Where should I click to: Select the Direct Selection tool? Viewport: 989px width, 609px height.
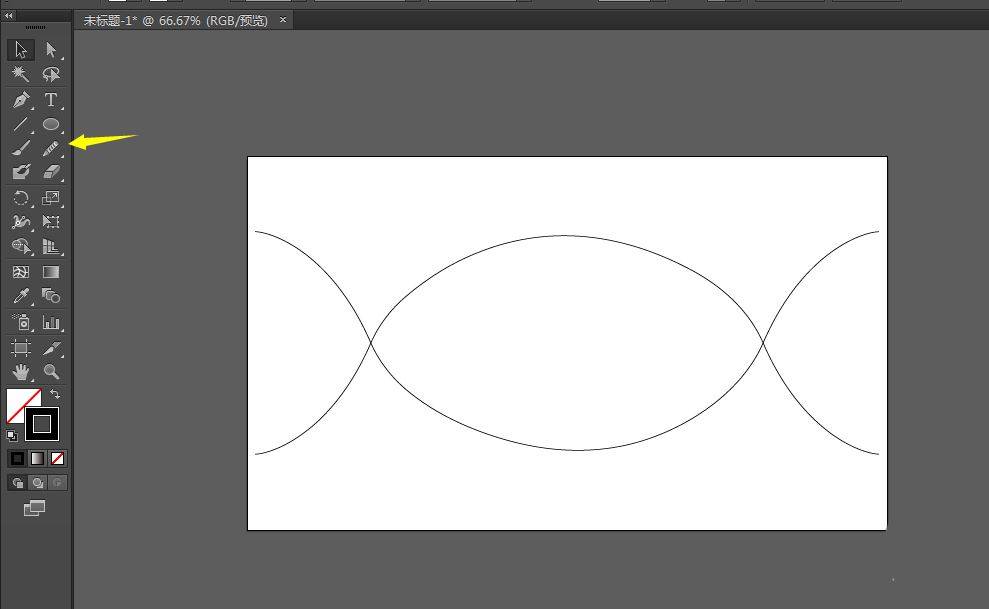(51, 50)
